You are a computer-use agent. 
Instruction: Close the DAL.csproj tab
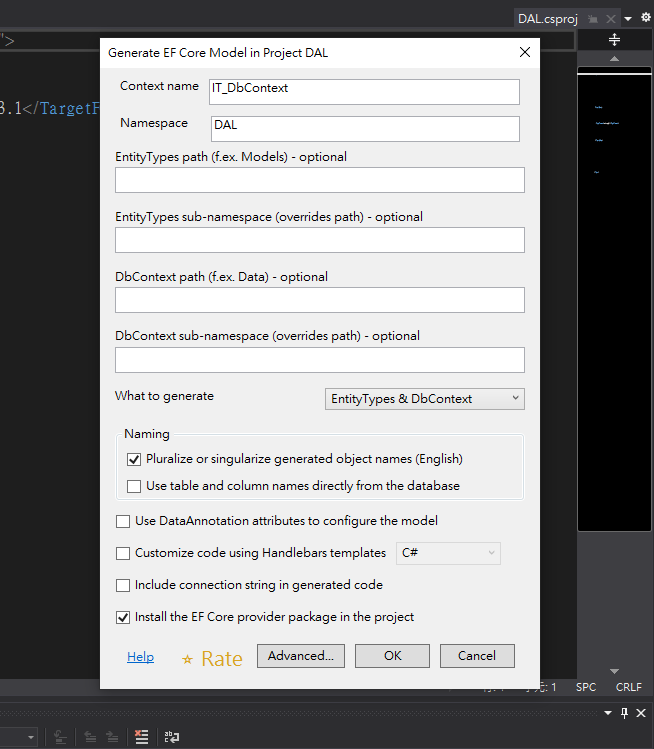pyautogui.click(x=611, y=19)
